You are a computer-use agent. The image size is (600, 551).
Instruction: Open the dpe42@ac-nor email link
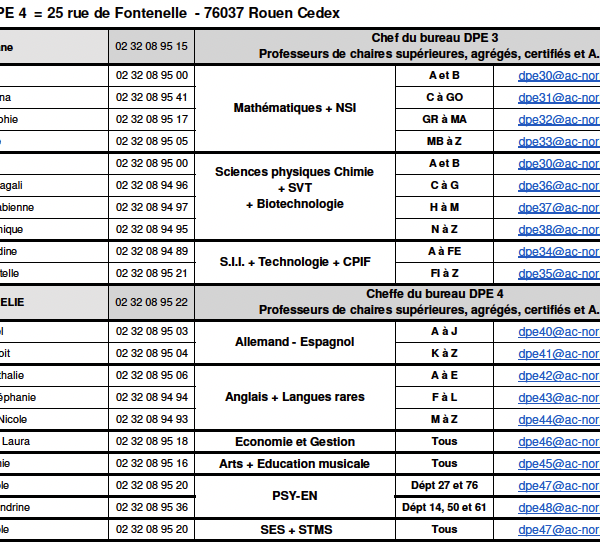[559, 376]
